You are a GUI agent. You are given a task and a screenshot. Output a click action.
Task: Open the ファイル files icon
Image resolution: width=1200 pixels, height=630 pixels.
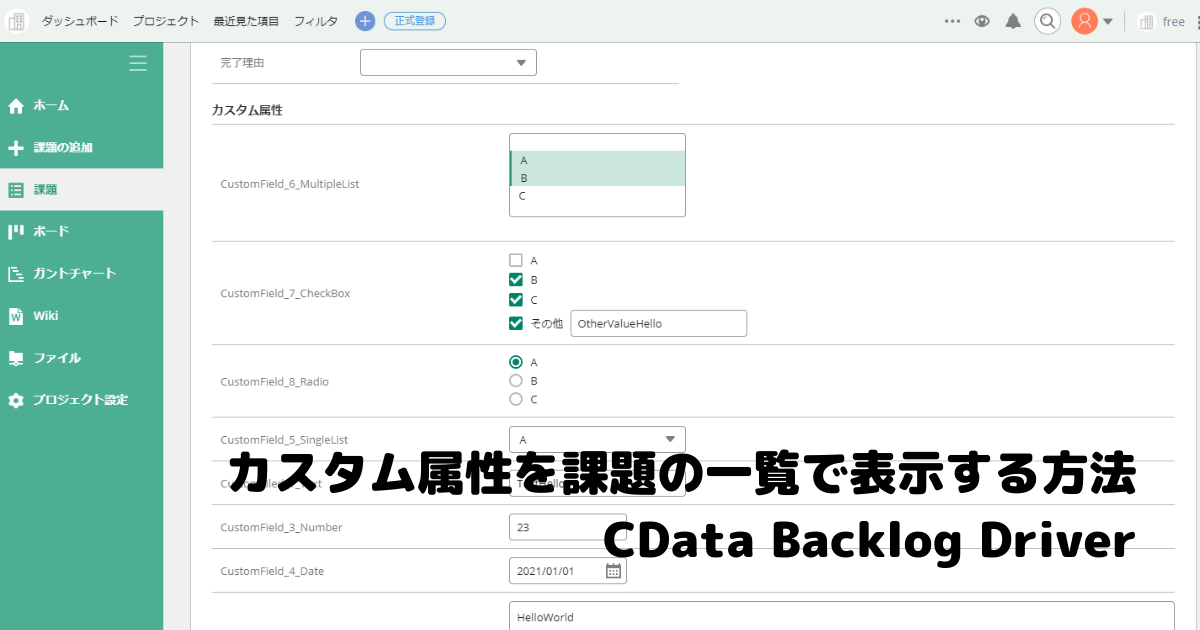coord(15,357)
